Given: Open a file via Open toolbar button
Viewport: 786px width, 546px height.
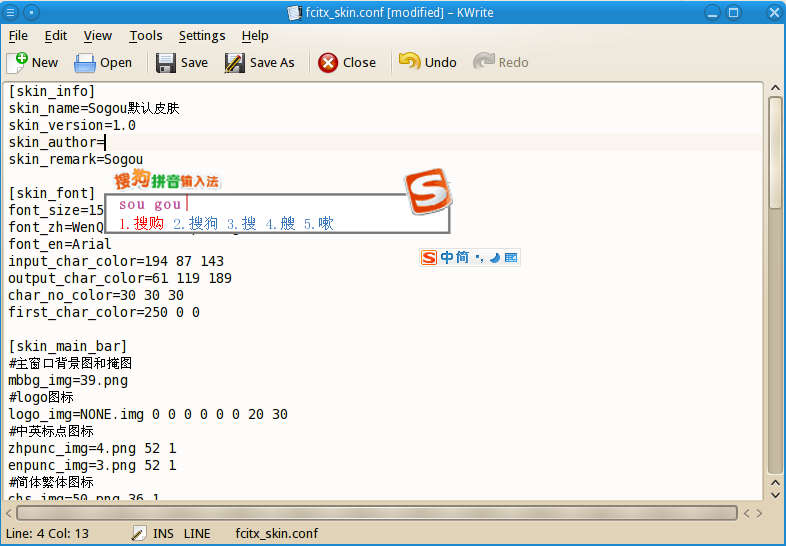Looking at the screenshot, I should (x=103, y=63).
